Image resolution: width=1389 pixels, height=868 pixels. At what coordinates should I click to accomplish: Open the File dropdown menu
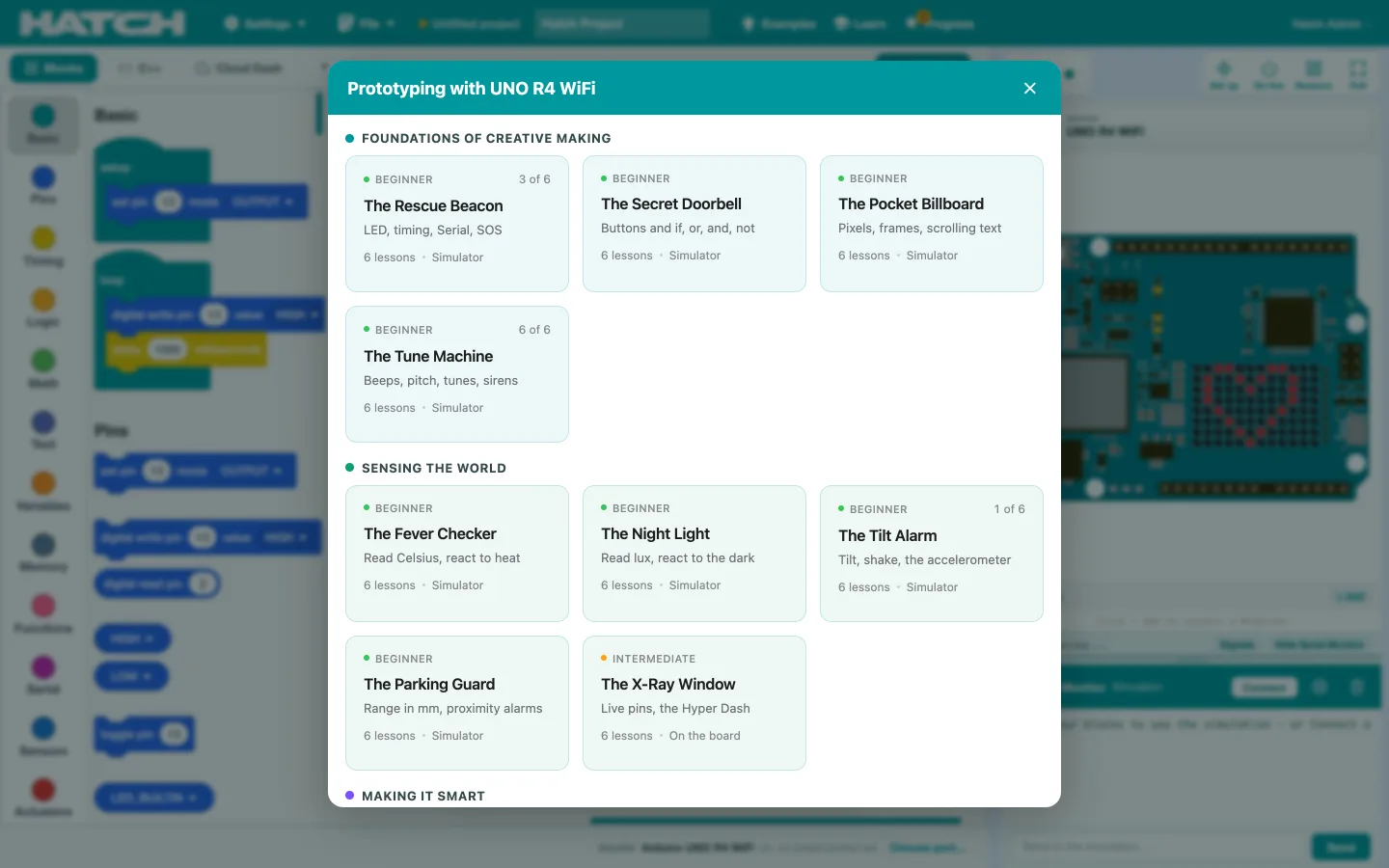click(x=367, y=23)
